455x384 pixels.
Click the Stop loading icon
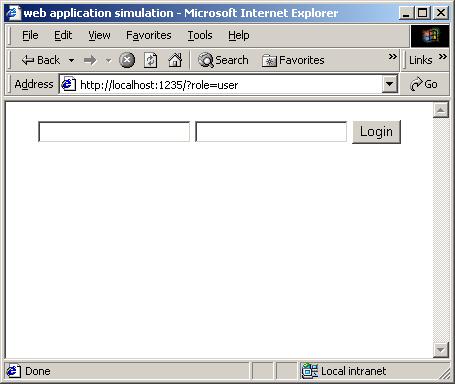127,60
